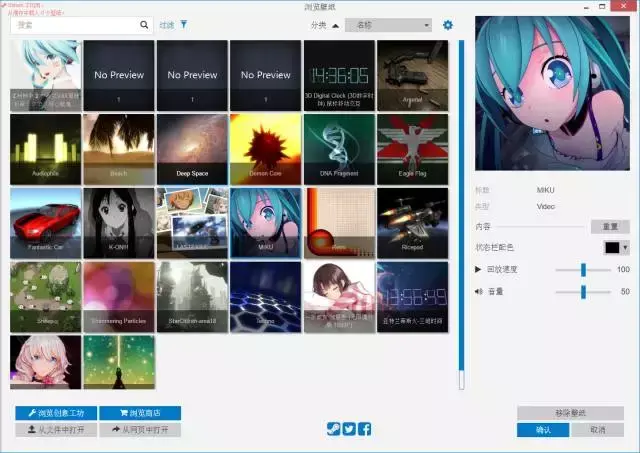Focus the wallpaper search field
The width and height of the screenshot is (640, 453).
(82, 25)
